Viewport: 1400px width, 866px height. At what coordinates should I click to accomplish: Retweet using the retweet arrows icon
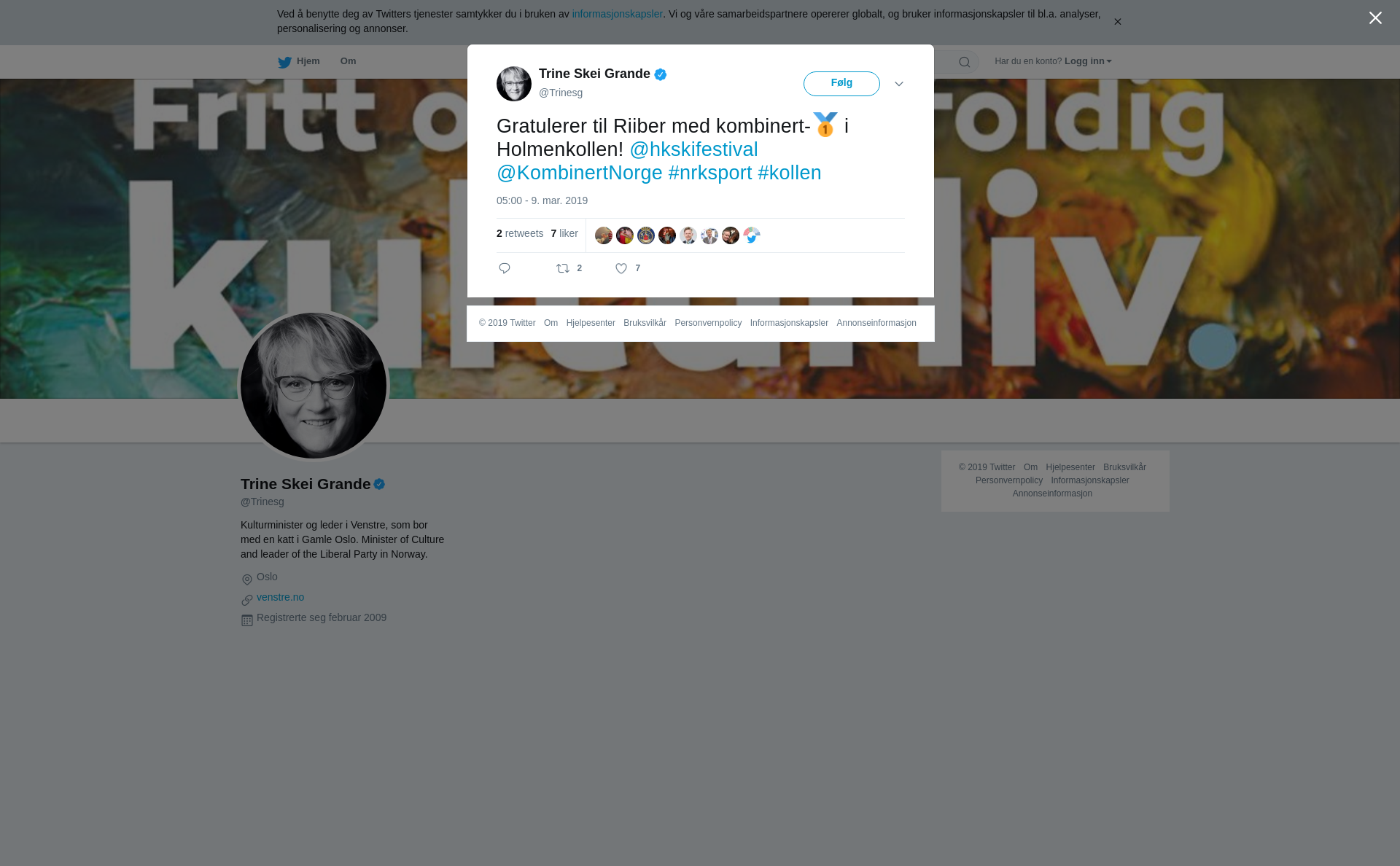point(563,268)
